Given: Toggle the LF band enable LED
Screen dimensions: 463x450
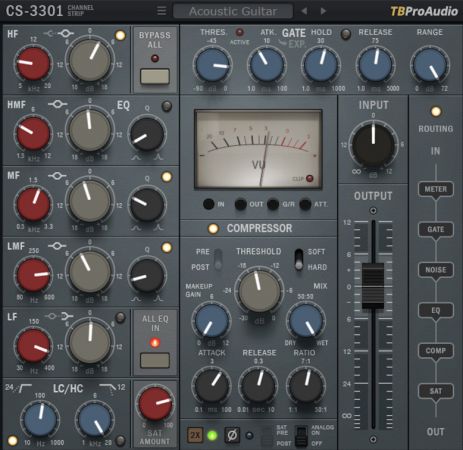Looking at the screenshot, I should pyautogui.click(x=120, y=317).
